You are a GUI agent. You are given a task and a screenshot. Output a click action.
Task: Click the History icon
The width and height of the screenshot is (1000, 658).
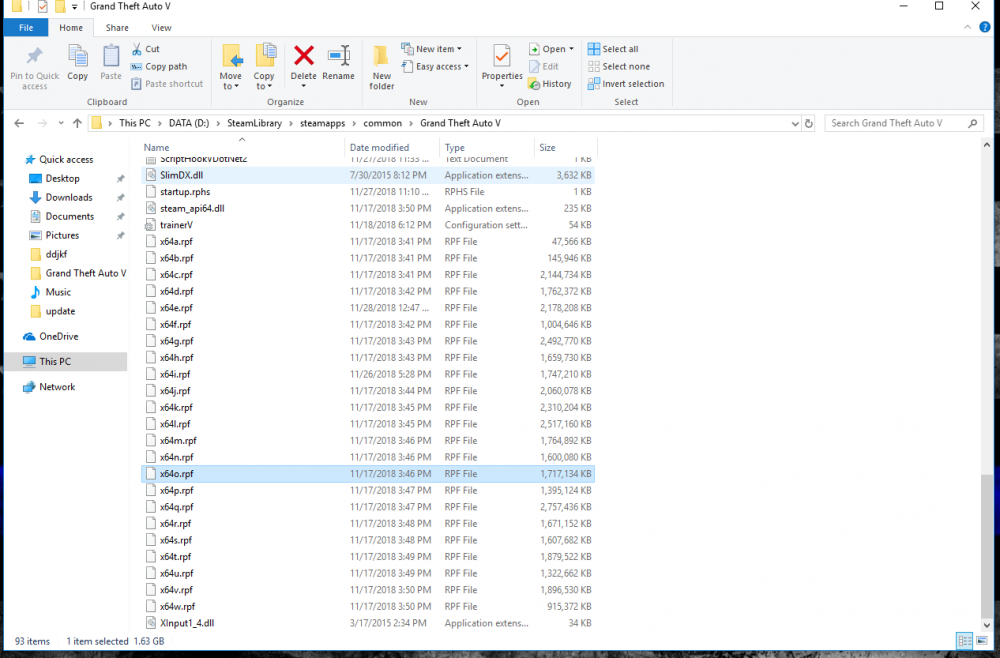(x=534, y=84)
